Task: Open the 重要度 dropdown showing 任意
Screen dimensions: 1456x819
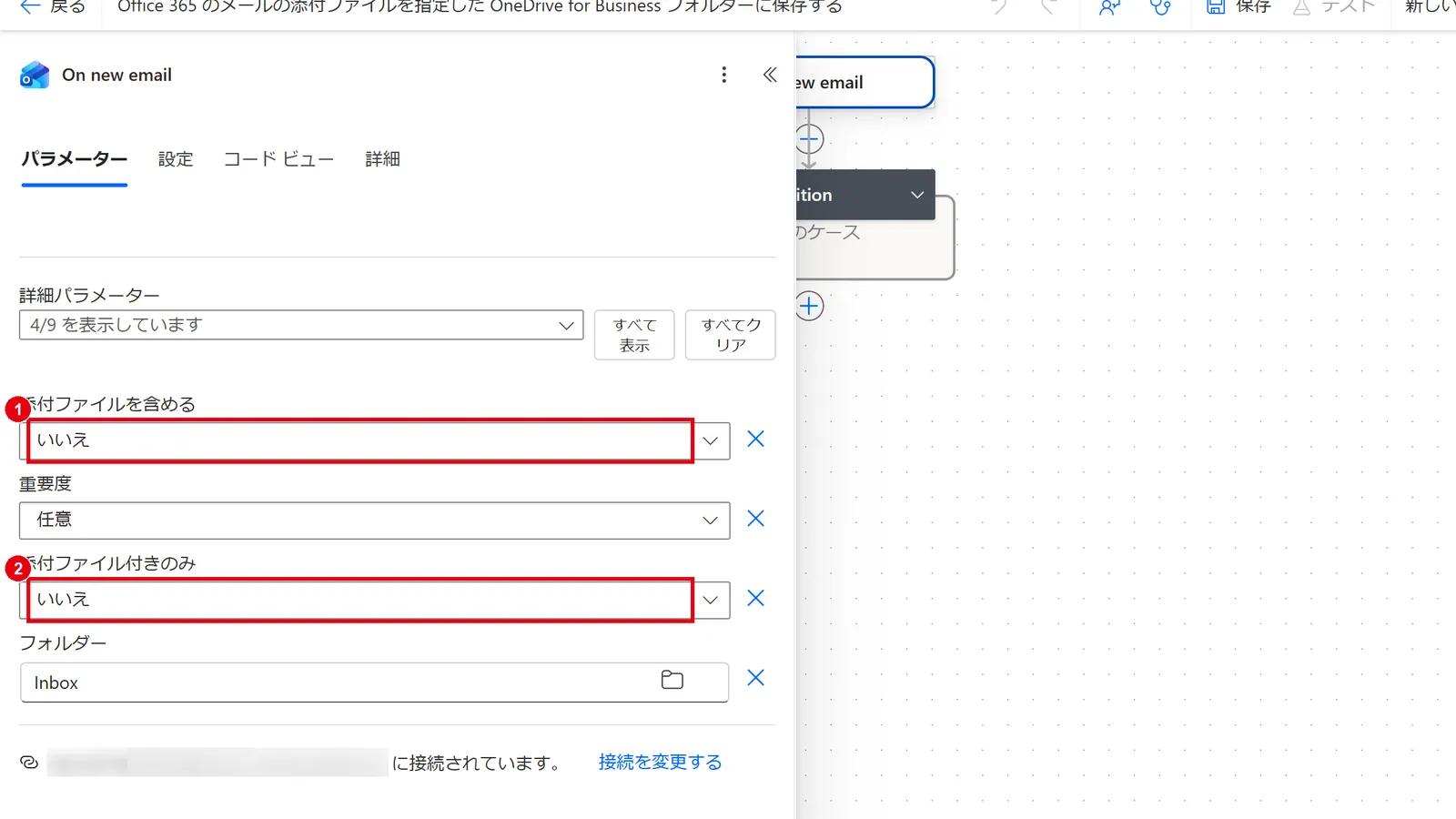Action: pos(375,521)
